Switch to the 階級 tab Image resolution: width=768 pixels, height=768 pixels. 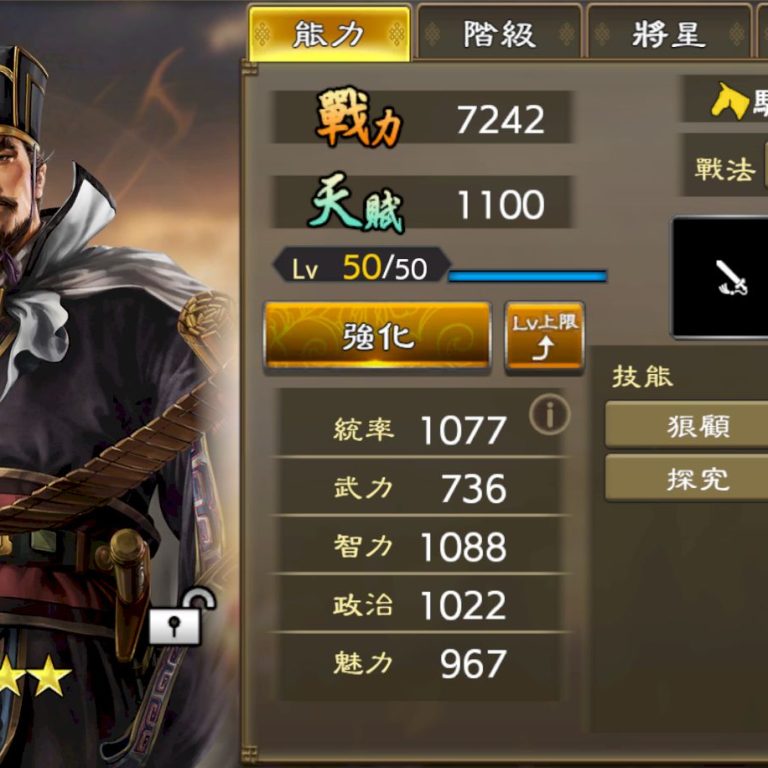pos(499,33)
